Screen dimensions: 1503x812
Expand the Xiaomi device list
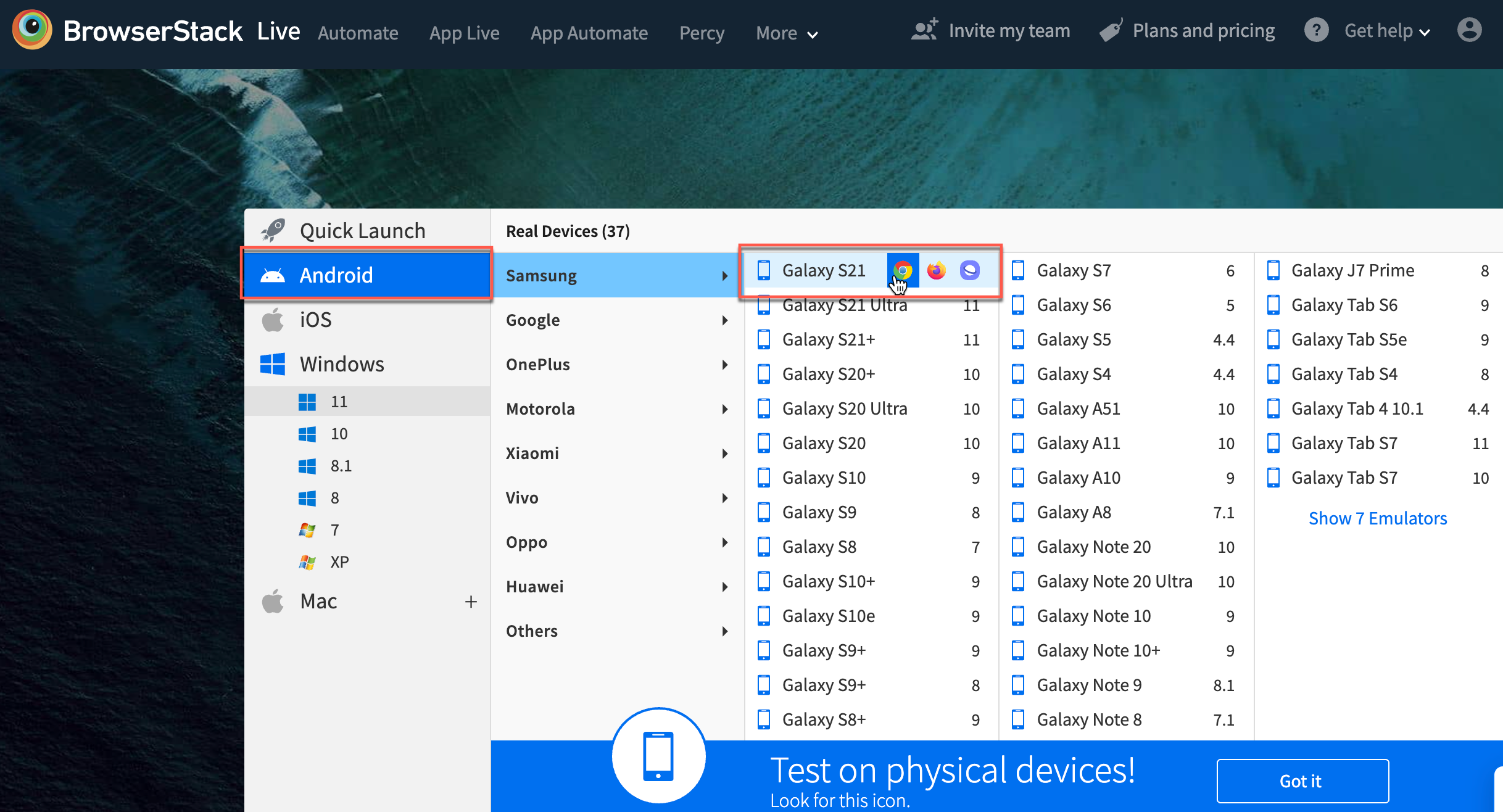617,453
